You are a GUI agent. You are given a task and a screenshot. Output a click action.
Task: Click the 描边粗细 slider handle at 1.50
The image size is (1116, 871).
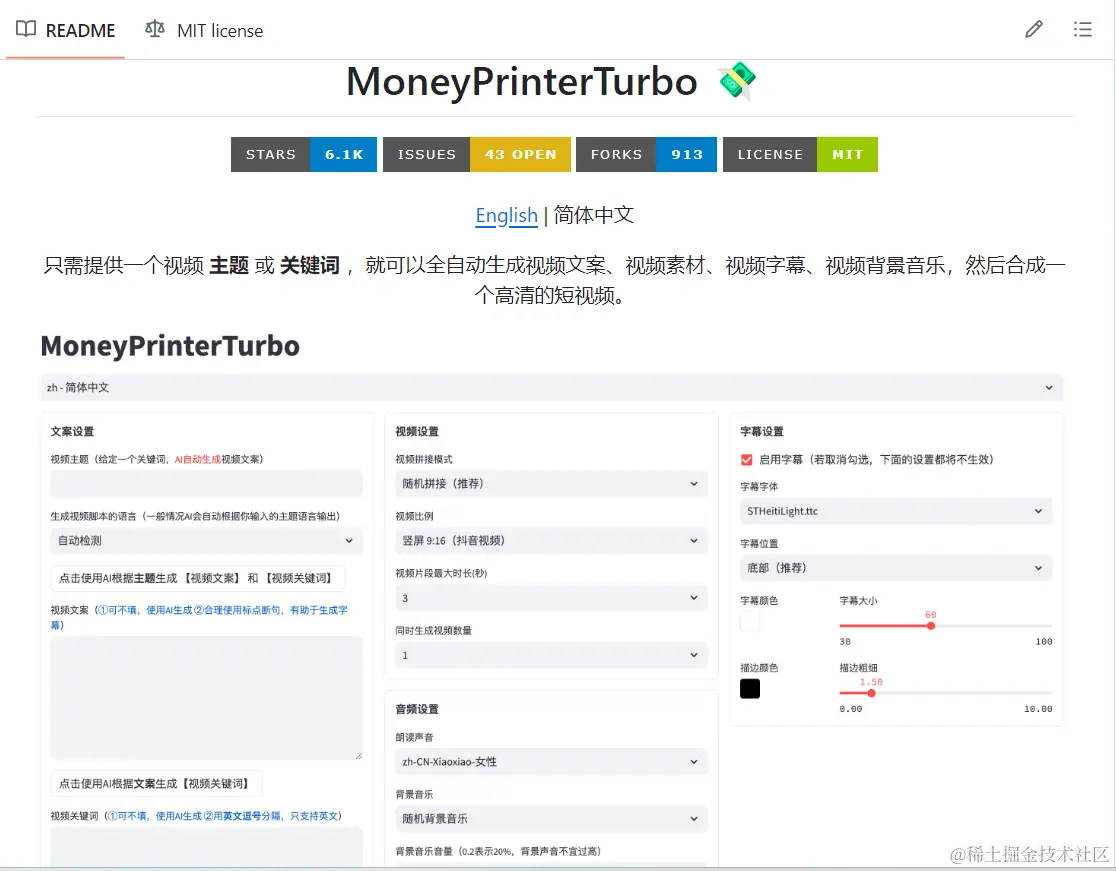coord(871,693)
